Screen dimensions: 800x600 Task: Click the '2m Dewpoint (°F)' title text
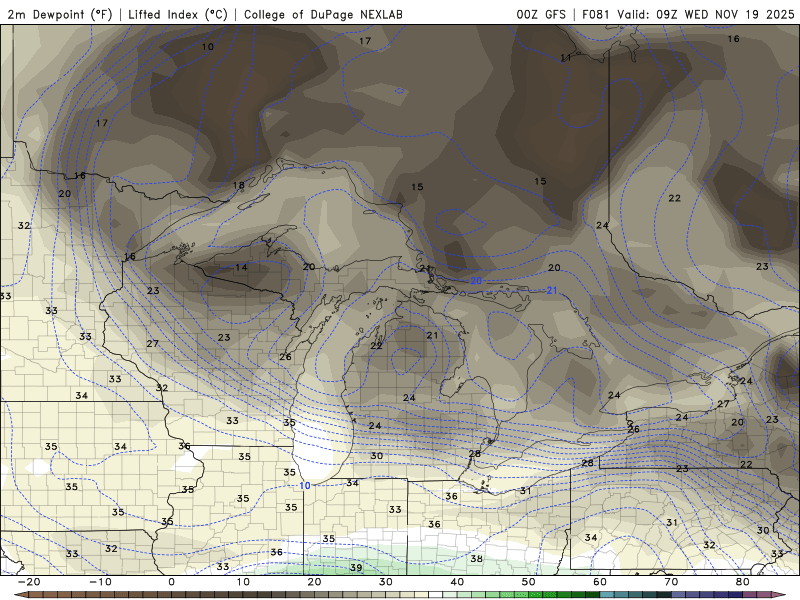click(x=60, y=15)
